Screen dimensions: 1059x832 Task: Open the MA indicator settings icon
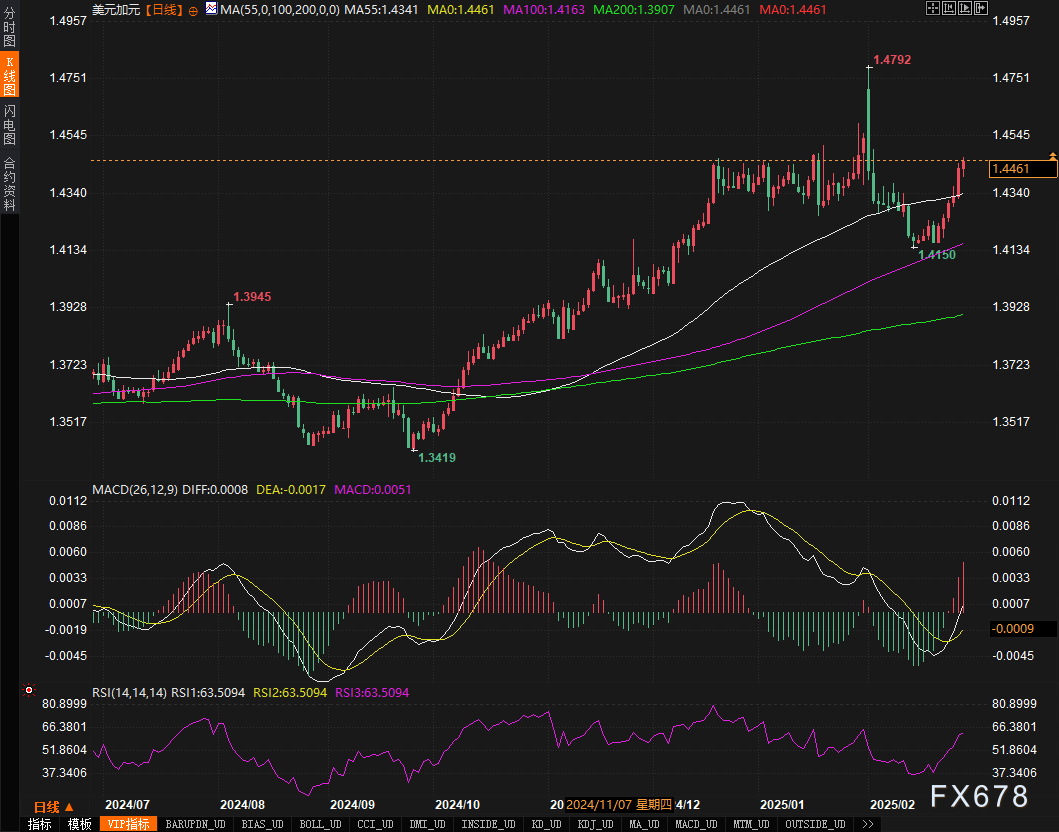210,9
